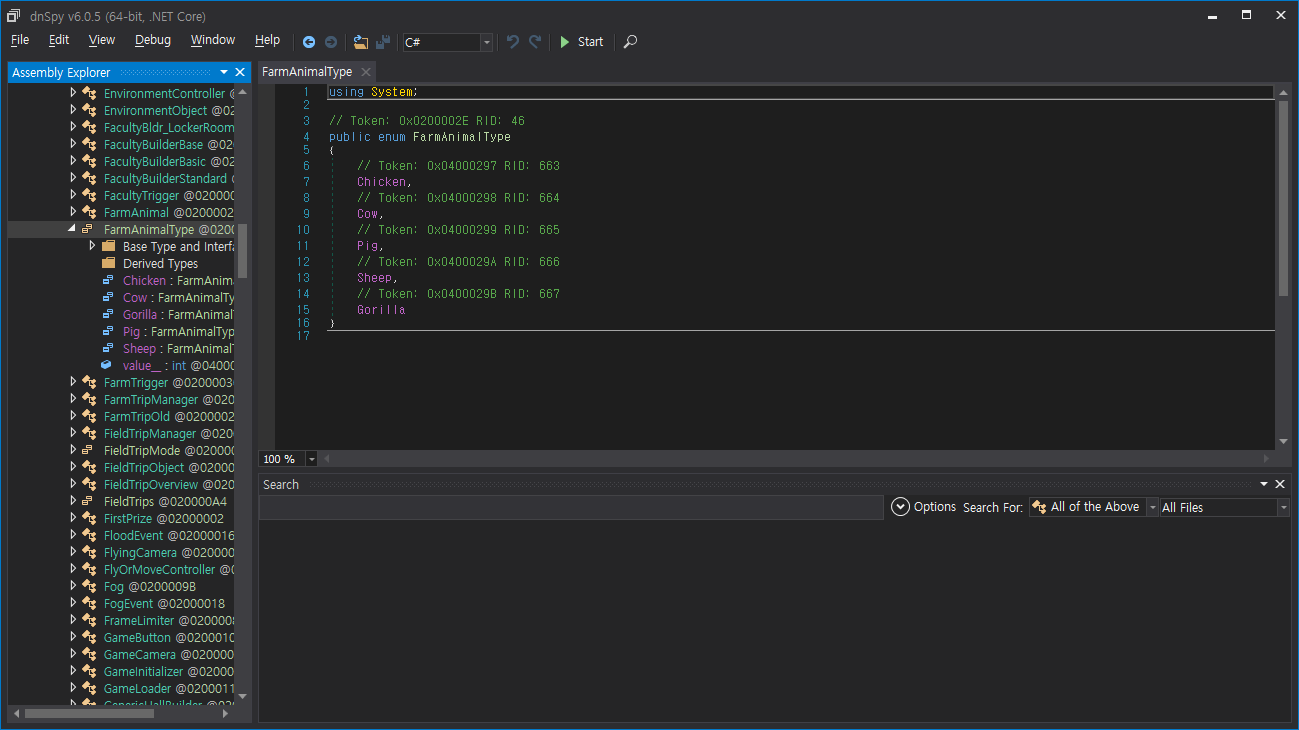Screen dimensions: 1299x730
Task: Click the Navigate Forward arrow icon
Action: pos(331,42)
